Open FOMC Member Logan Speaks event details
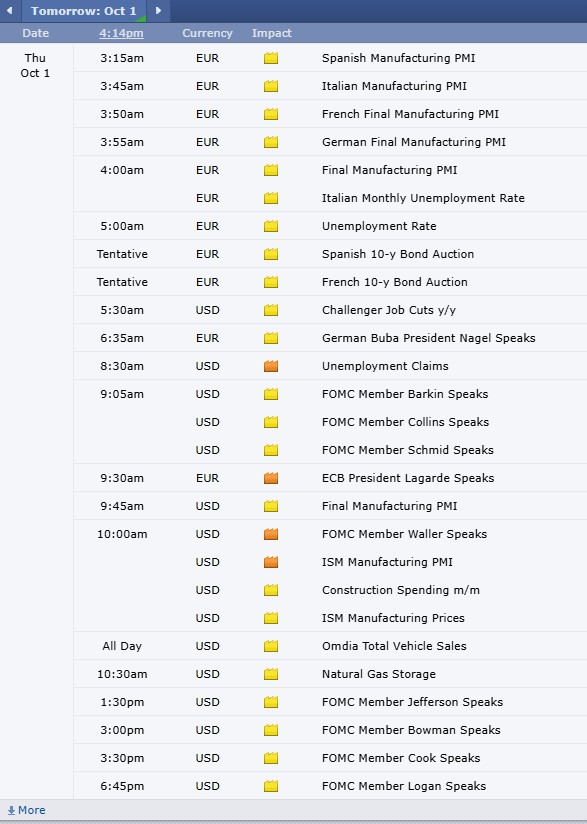 click(404, 786)
